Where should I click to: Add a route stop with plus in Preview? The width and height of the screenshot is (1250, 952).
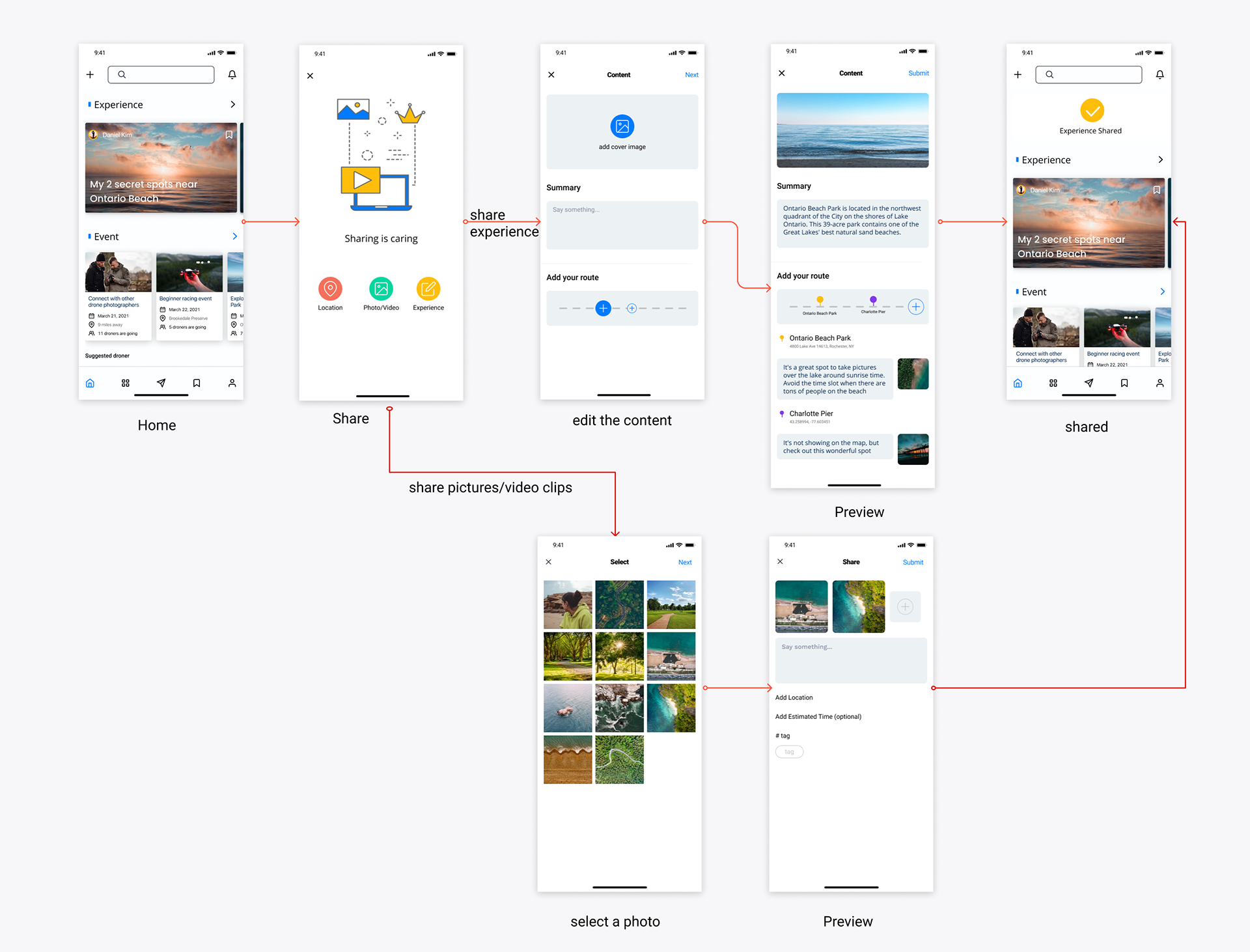click(x=916, y=307)
